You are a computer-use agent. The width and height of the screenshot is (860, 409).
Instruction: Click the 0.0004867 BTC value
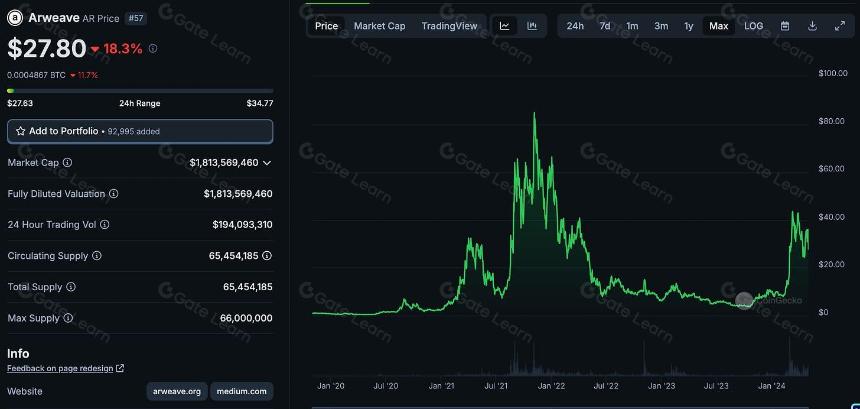(x=36, y=75)
